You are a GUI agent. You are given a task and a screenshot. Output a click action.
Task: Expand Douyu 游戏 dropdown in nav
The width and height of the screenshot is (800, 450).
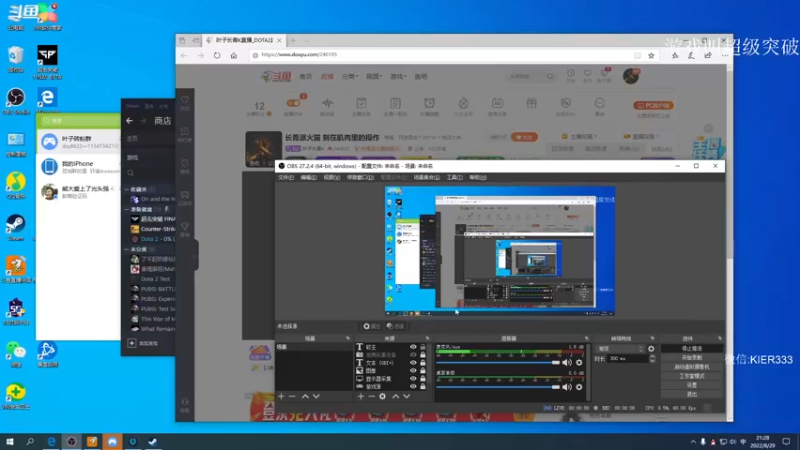coord(398,77)
